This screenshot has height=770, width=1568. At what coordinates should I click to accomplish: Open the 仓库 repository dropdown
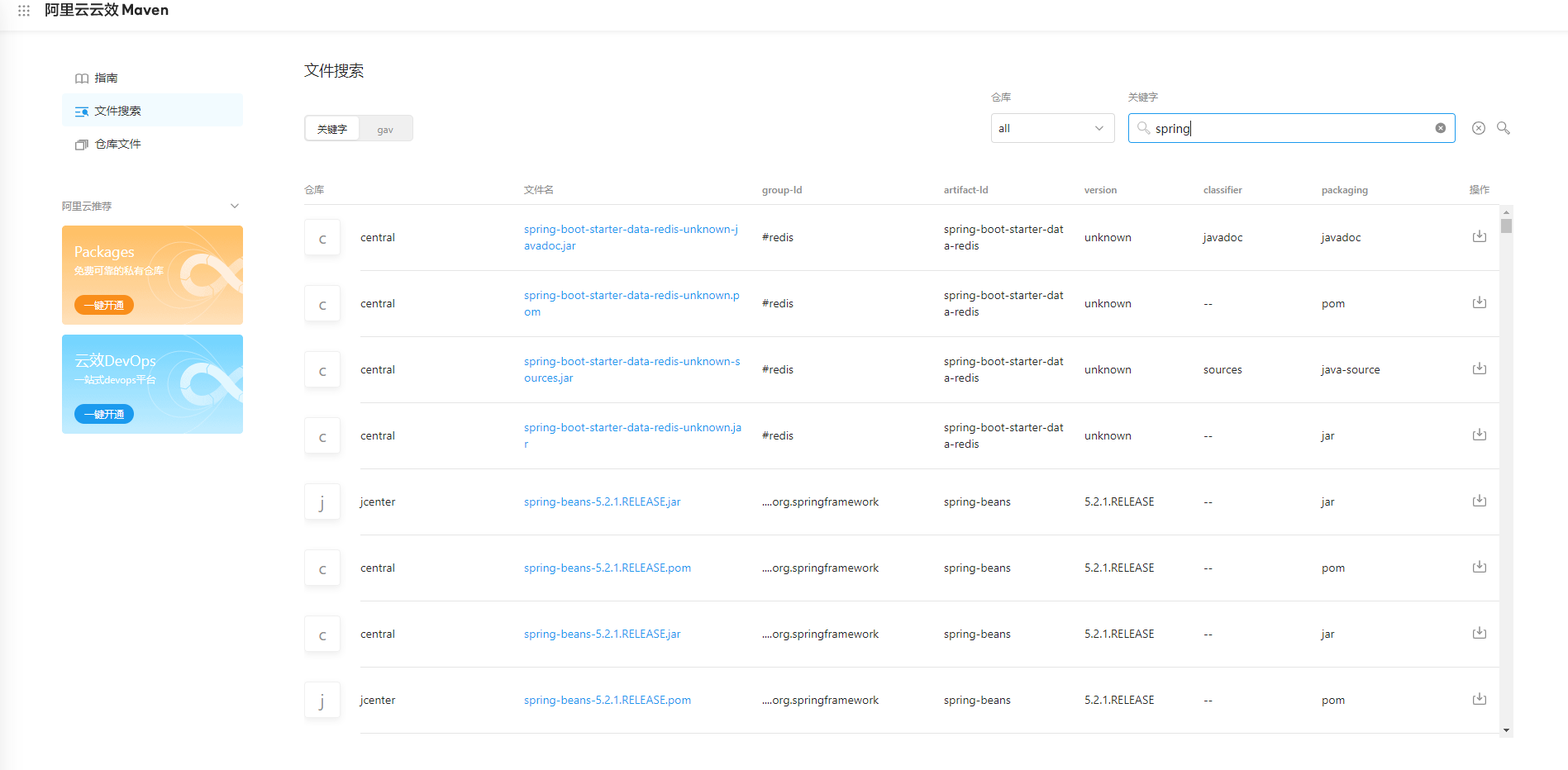(1052, 128)
